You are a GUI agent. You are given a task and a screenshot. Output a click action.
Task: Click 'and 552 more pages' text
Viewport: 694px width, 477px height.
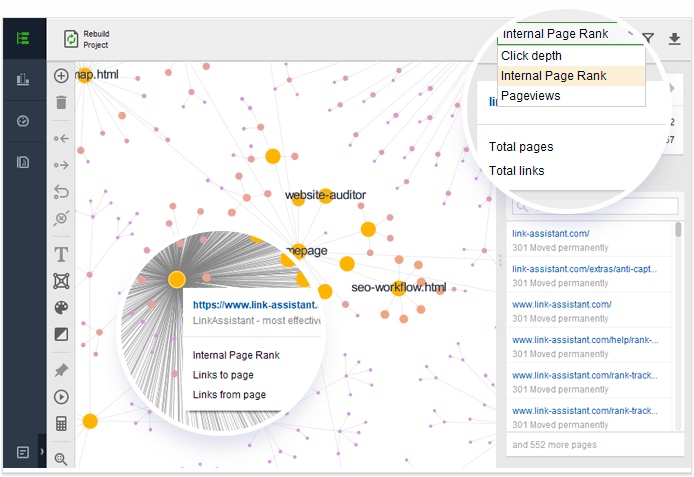554,445
